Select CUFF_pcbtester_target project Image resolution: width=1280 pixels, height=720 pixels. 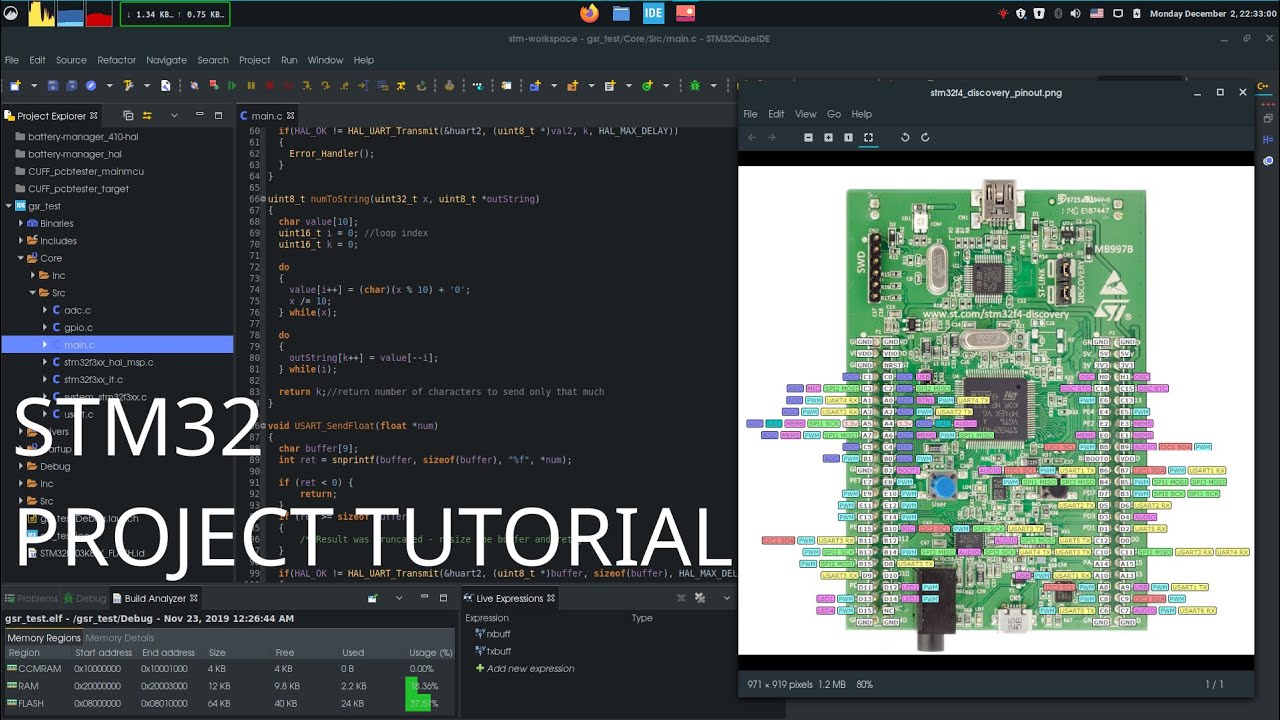[78, 189]
